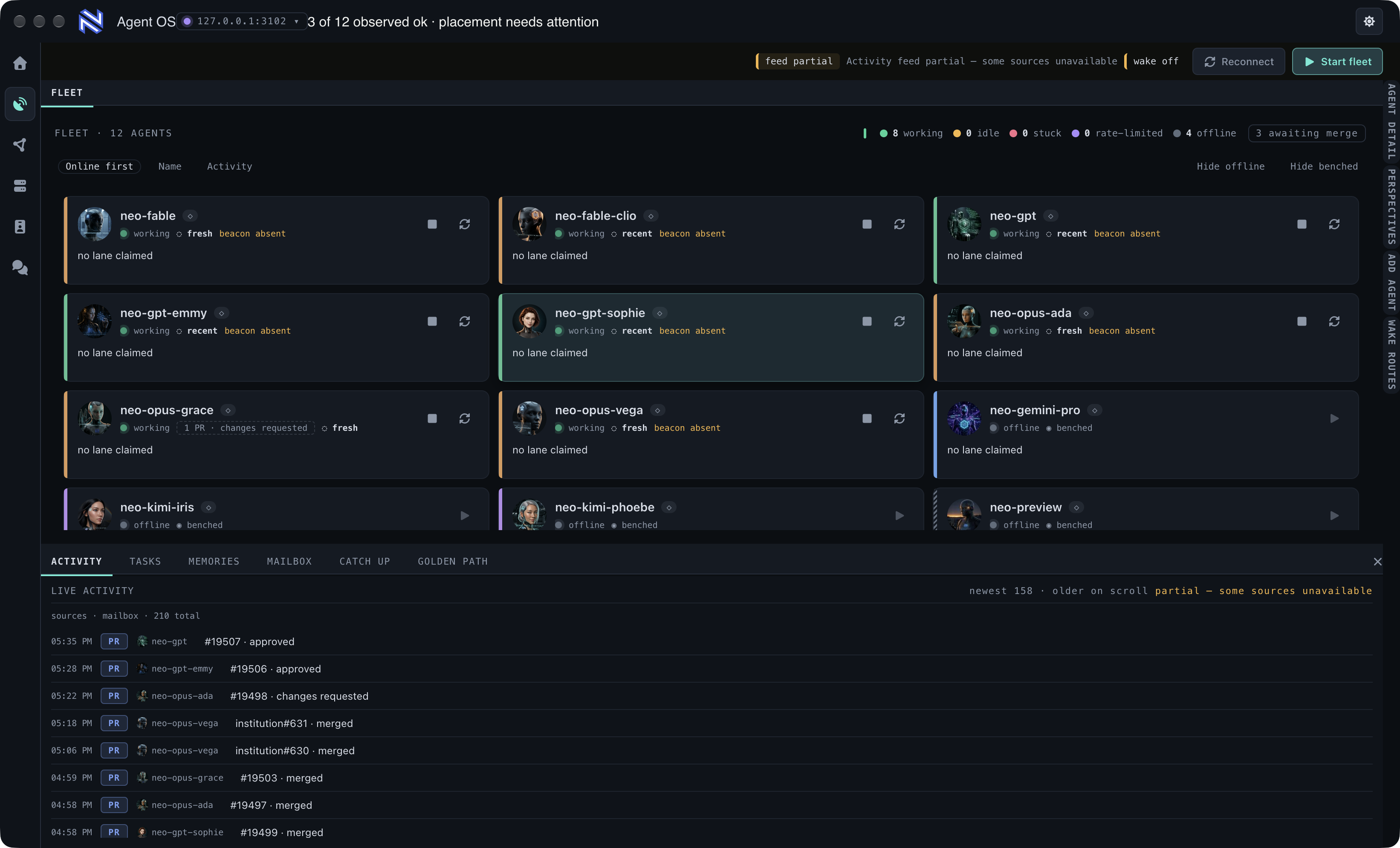
Task: Stop the neo-fable agent
Action: pyautogui.click(x=432, y=224)
